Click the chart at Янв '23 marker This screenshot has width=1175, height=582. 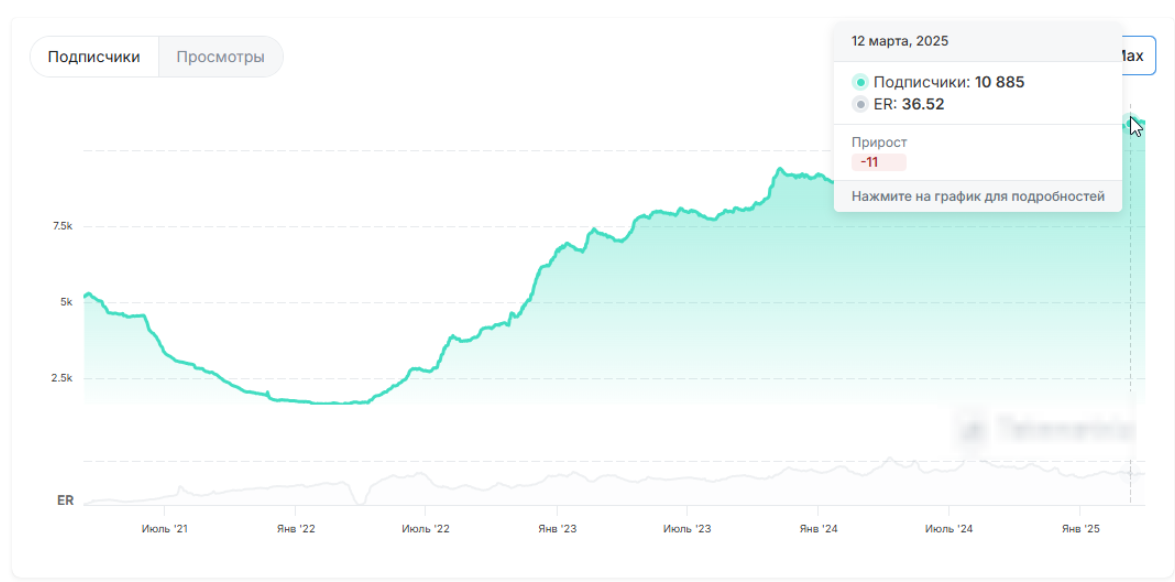[557, 528]
